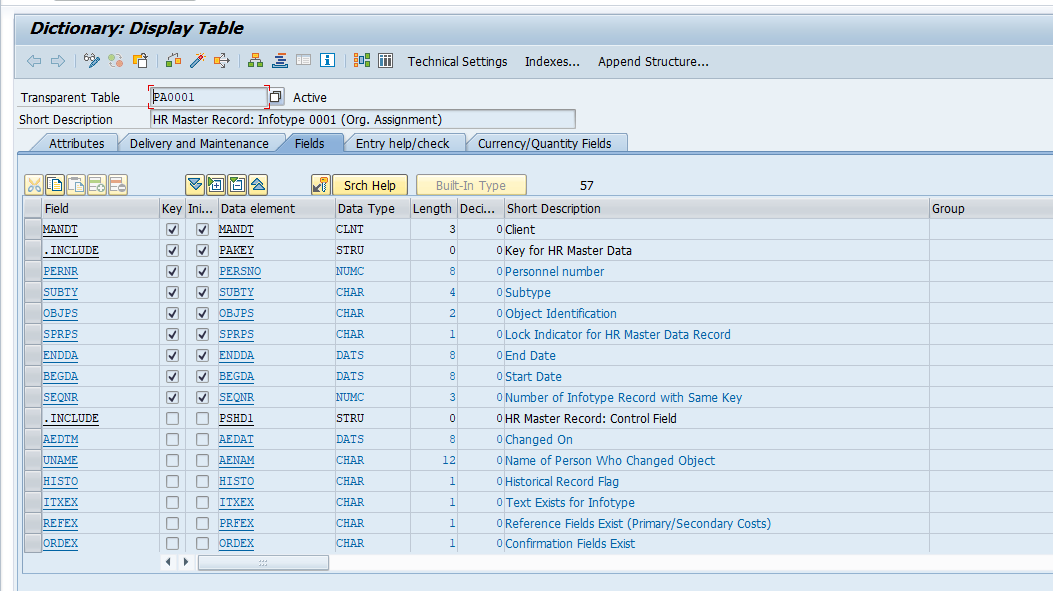Cut a field row using the scissors icon

34,184
